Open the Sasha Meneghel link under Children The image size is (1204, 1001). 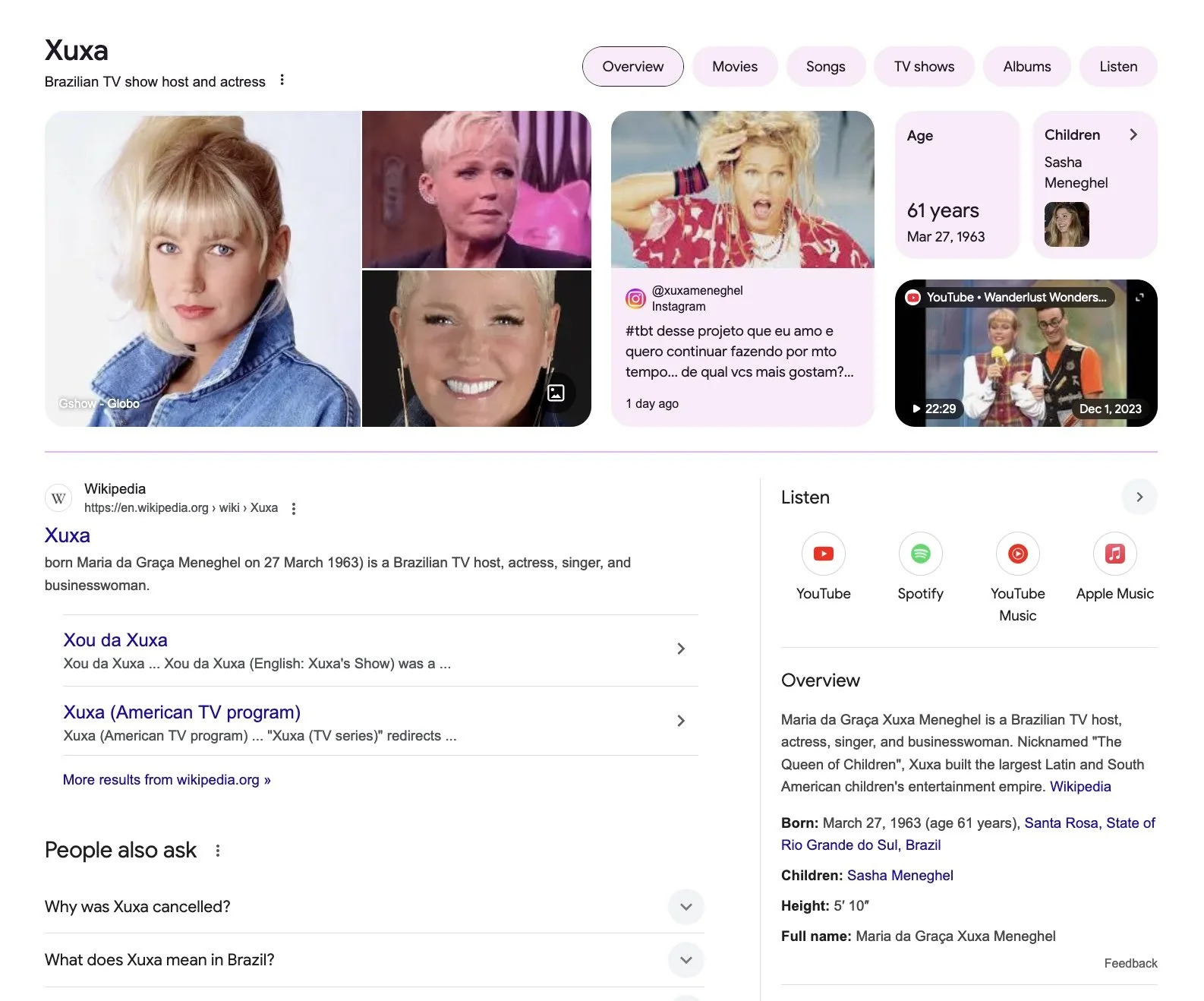[x=900, y=875]
